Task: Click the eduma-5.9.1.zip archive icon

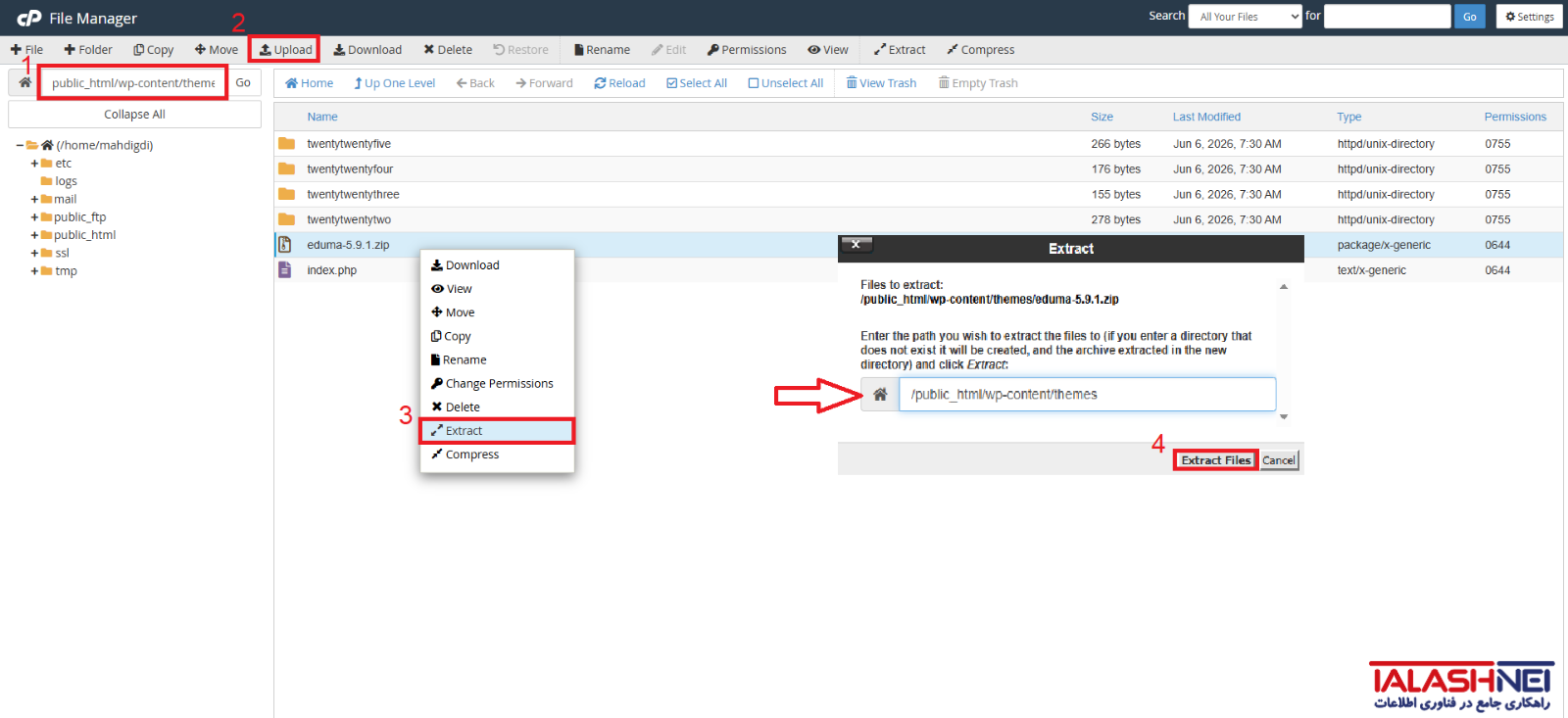Action: pos(285,245)
